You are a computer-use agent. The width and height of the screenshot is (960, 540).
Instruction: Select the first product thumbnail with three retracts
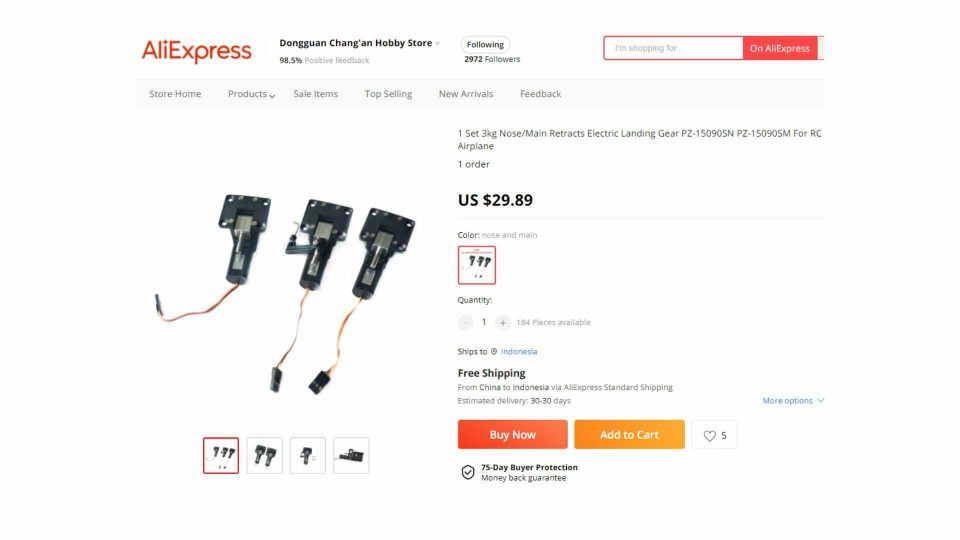coord(221,456)
